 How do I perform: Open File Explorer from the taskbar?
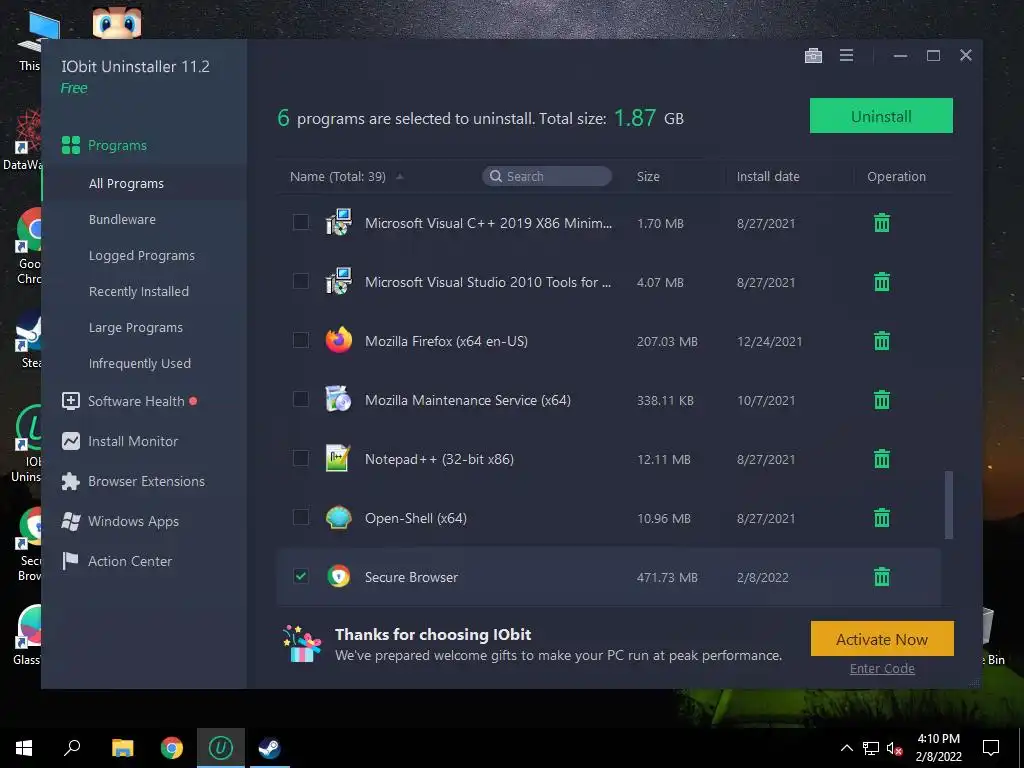[x=122, y=748]
